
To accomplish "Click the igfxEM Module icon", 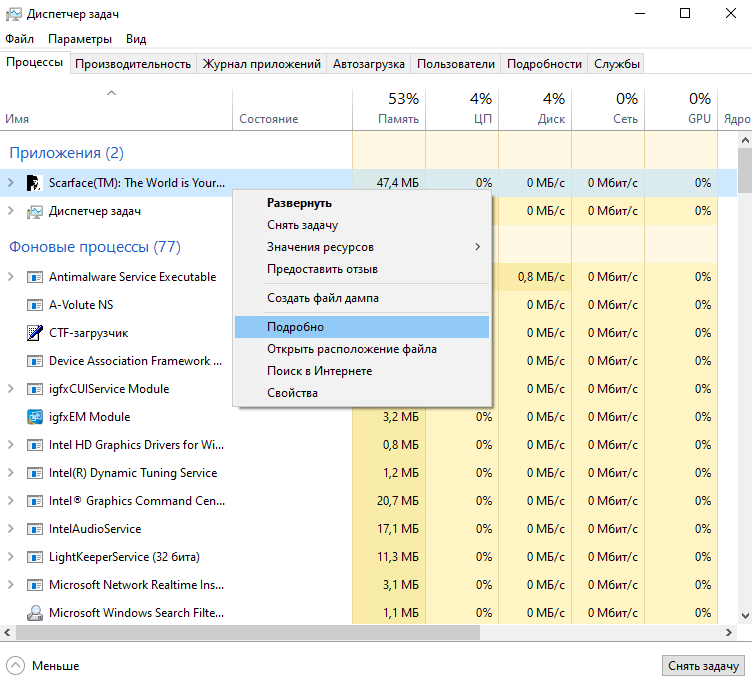I will tap(34, 417).
